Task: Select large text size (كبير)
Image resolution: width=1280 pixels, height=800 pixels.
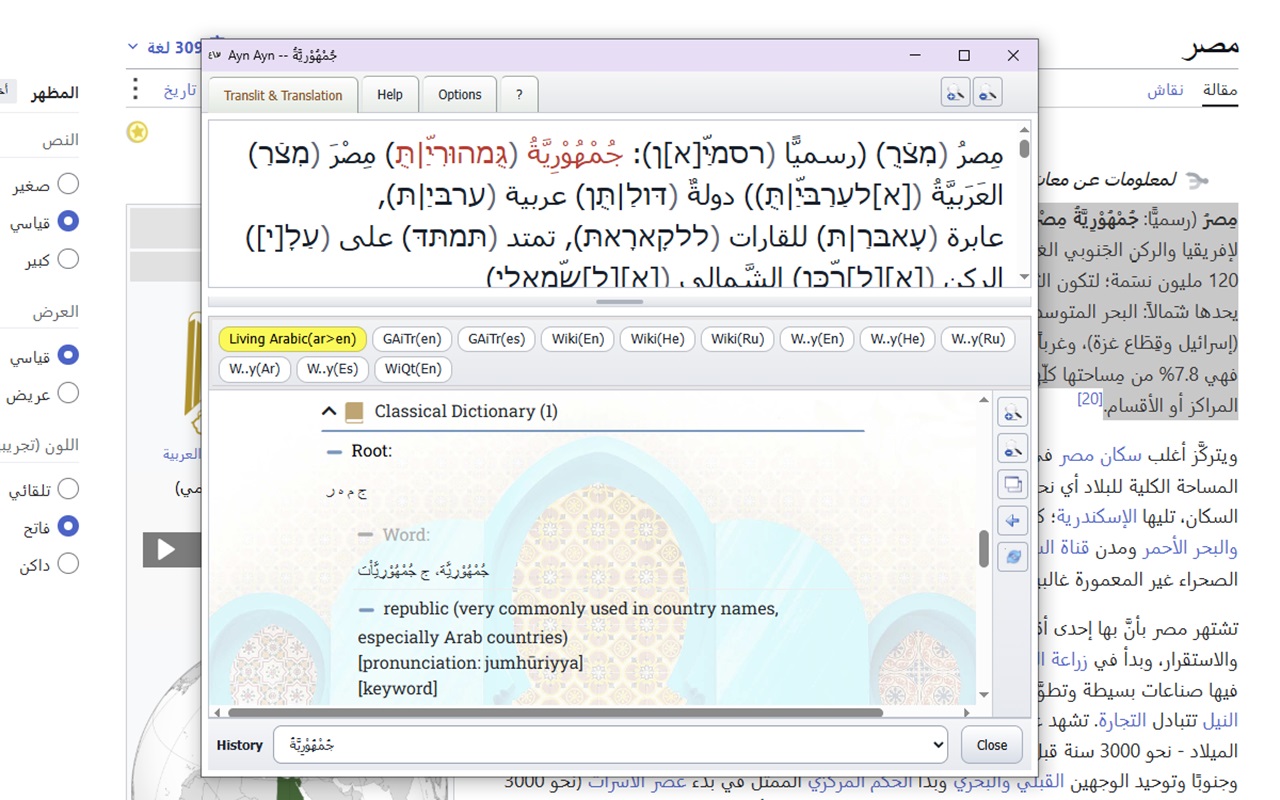Action: [x=68, y=260]
